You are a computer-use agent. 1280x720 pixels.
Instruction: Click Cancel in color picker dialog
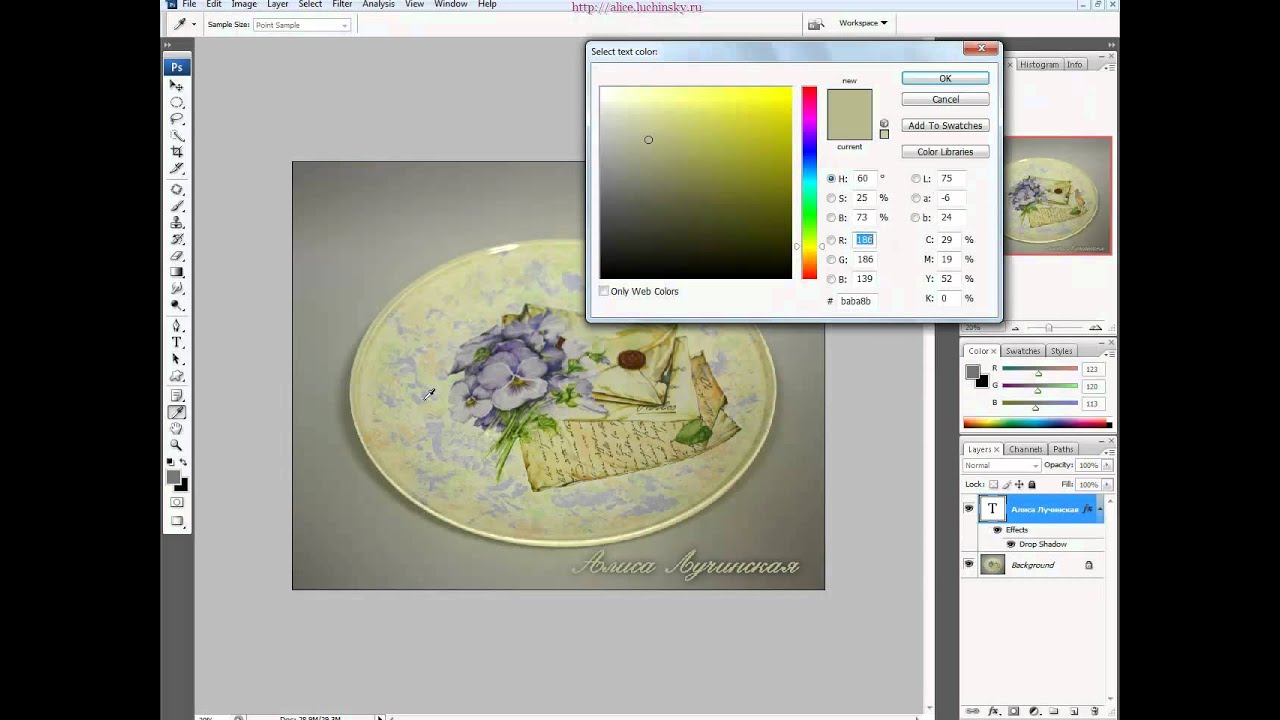click(945, 100)
